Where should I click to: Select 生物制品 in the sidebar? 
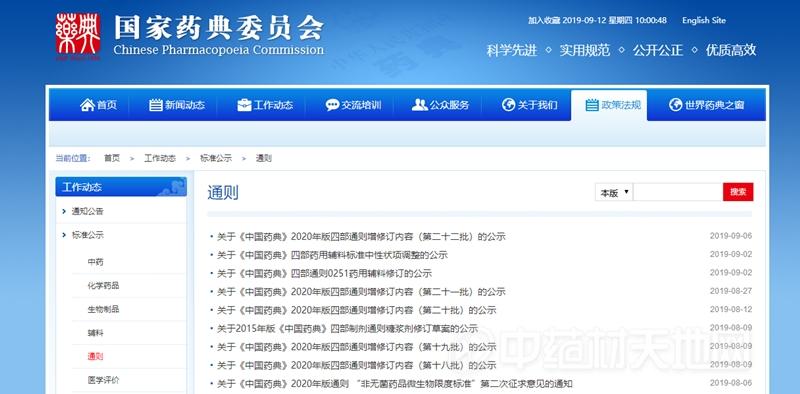(103, 309)
